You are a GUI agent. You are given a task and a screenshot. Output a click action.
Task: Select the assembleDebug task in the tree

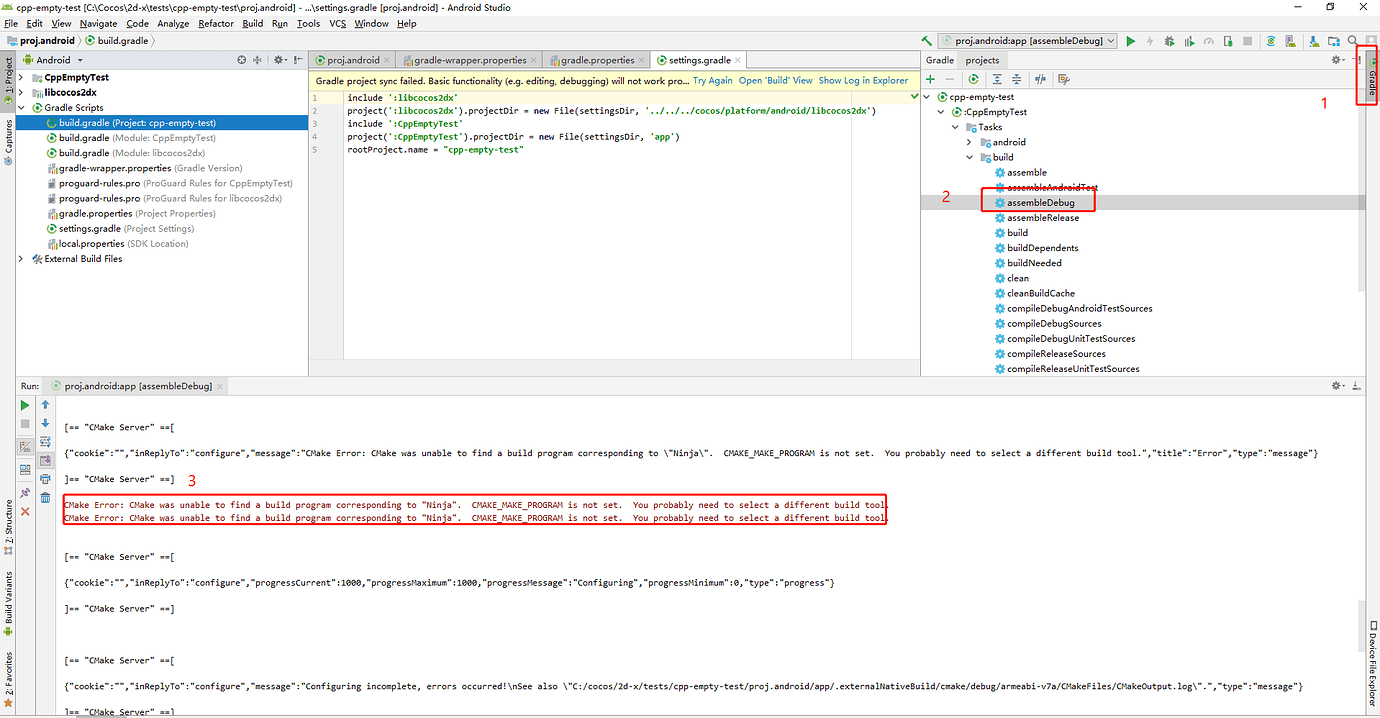pyautogui.click(x=1040, y=201)
